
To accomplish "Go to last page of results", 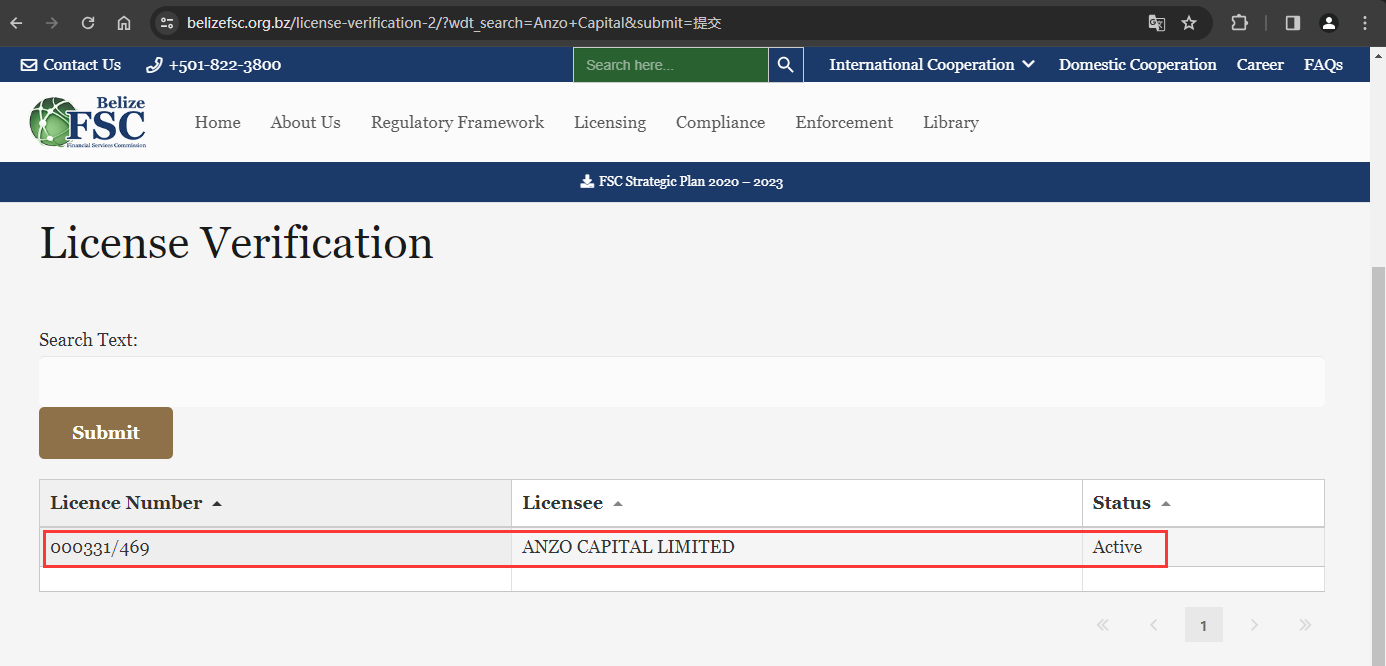I will (1305, 625).
